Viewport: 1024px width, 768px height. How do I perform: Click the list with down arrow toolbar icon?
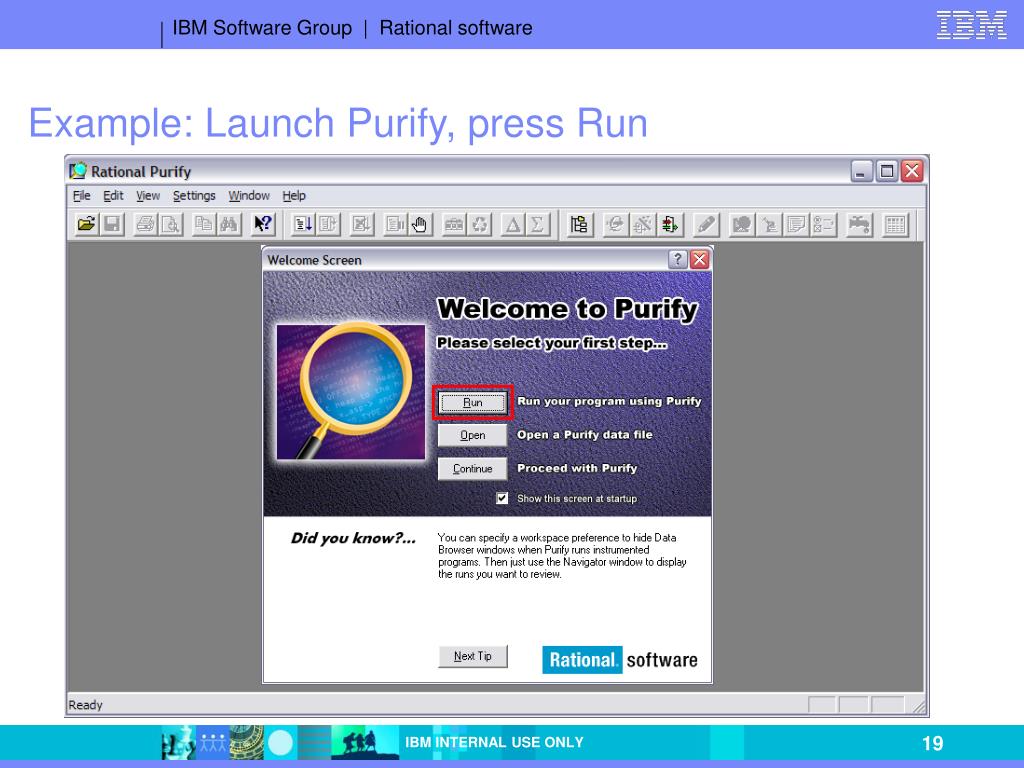[x=302, y=225]
